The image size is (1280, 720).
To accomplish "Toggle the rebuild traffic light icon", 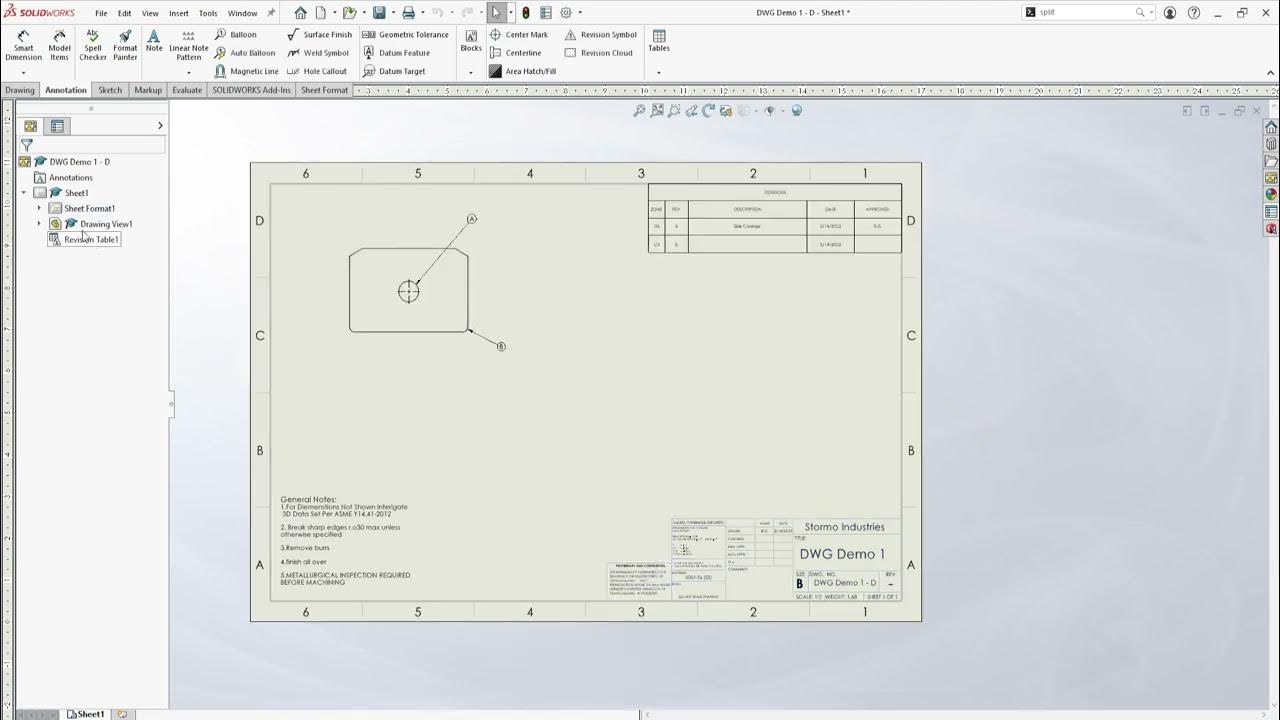I will [x=526, y=13].
